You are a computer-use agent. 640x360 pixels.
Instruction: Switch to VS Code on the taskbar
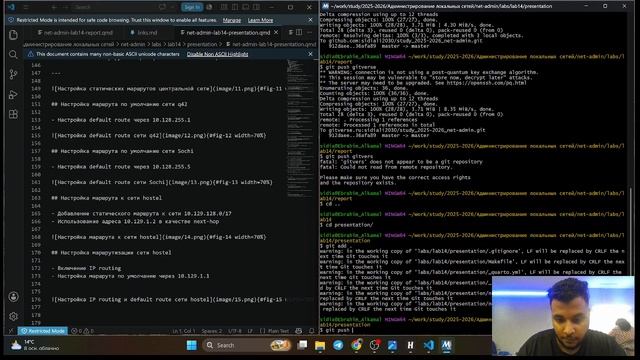pyautogui.click(x=429, y=345)
